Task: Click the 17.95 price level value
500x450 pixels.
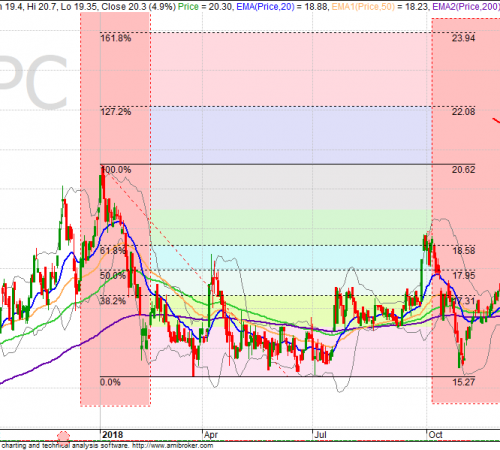Action: (463, 276)
